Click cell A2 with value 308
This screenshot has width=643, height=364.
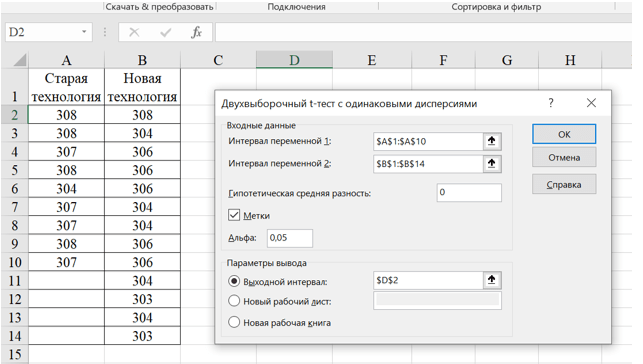tap(66, 115)
